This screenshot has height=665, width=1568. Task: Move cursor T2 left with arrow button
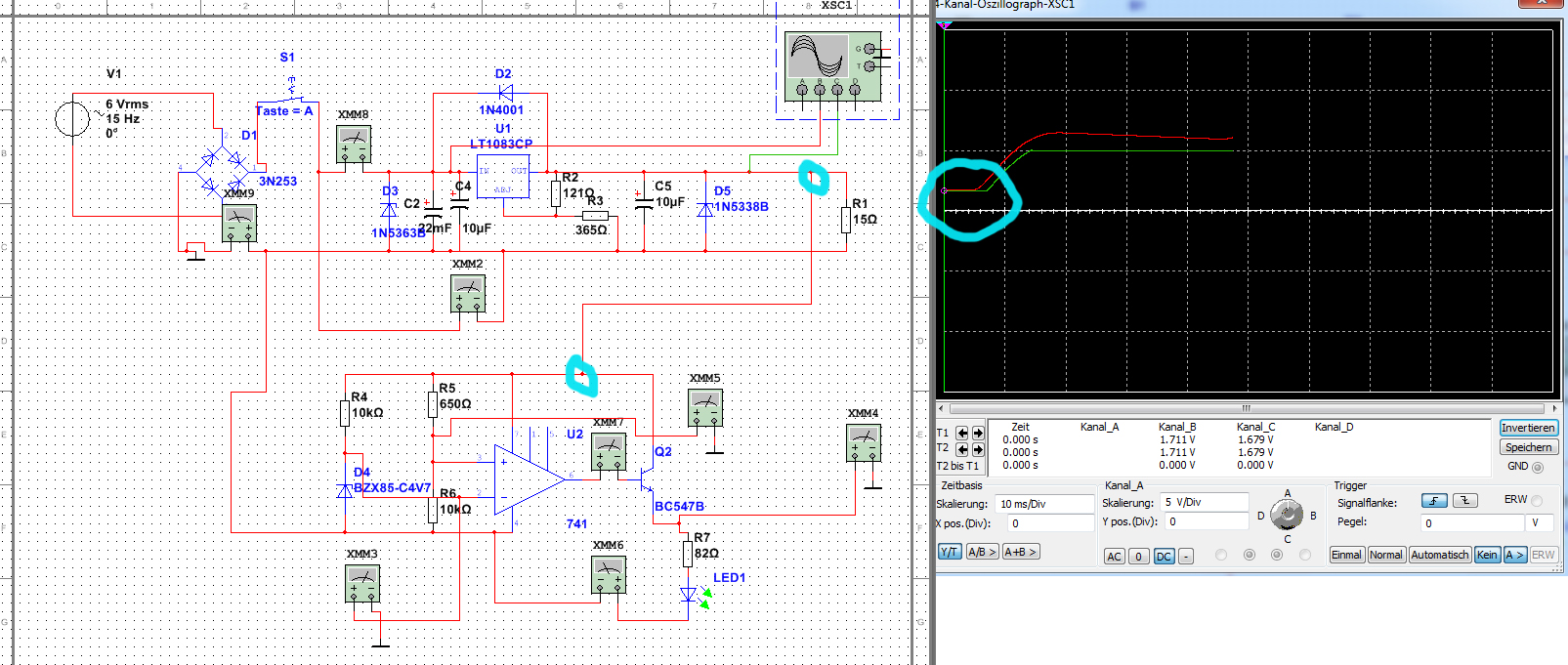[x=962, y=449]
